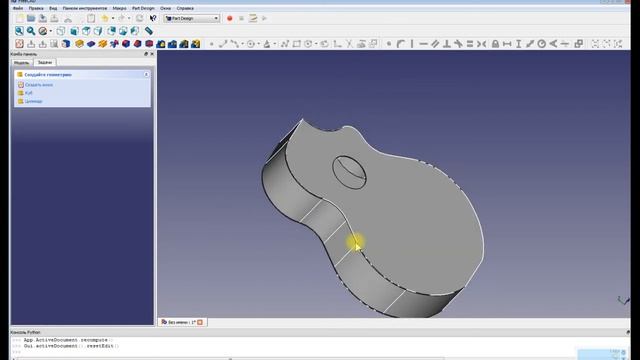Fit all content in view
Screen dimensions: 640x360
pyautogui.click(x=19, y=31)
